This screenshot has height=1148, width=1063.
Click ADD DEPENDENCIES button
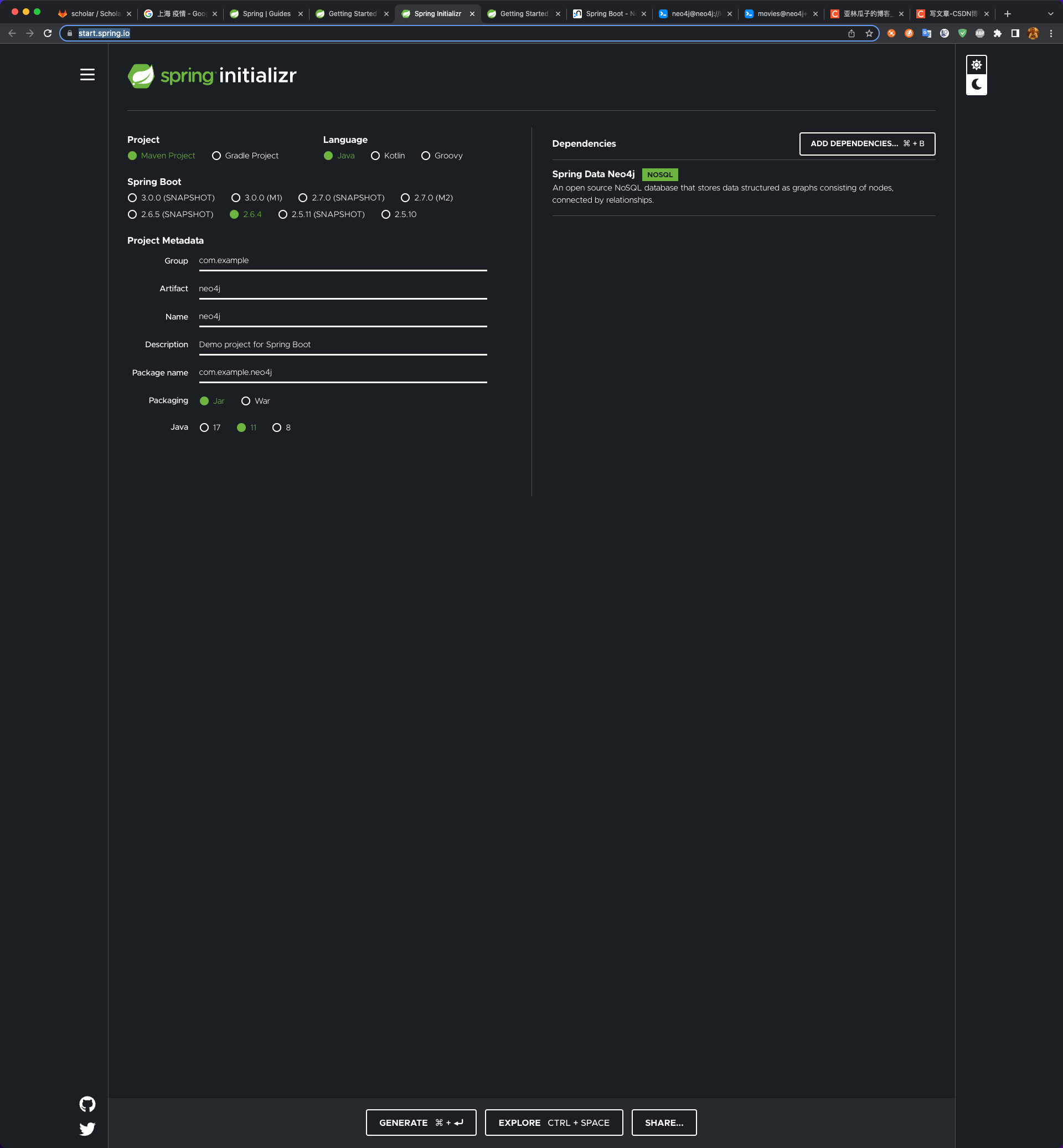point(867,144)
